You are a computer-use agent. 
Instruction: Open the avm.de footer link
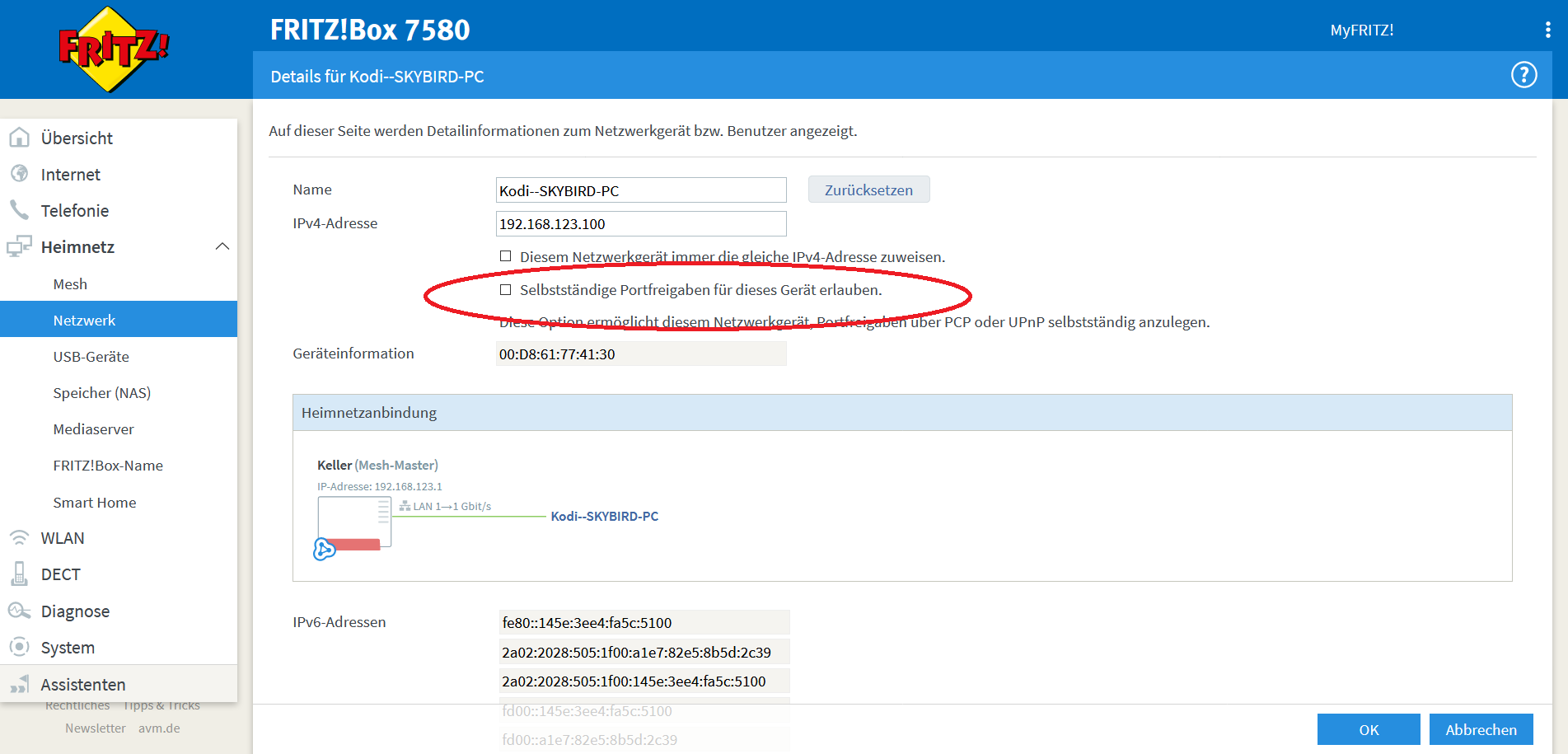[x=159, y=728]
